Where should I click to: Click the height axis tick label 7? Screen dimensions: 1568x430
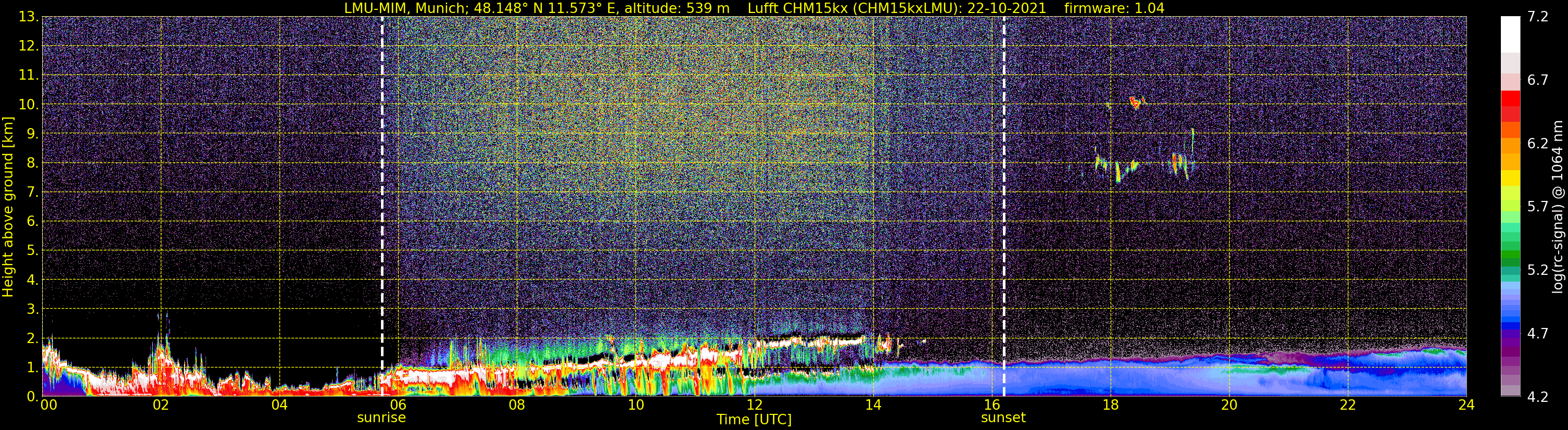pyautogui.click(x=32, y=193)
